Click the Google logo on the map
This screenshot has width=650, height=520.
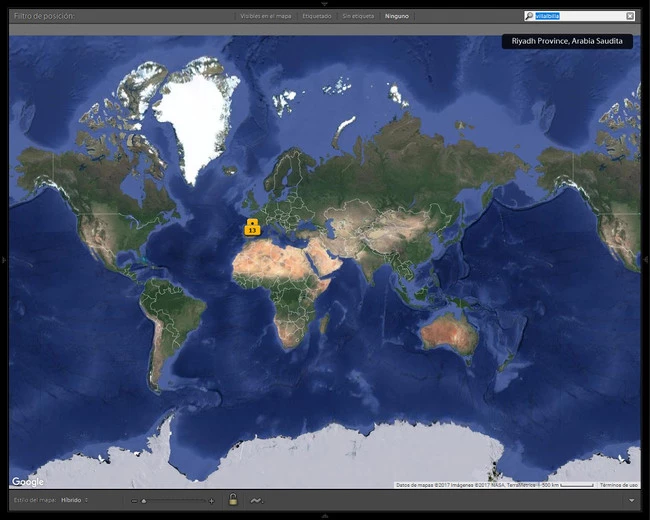(x=27, y=482)
